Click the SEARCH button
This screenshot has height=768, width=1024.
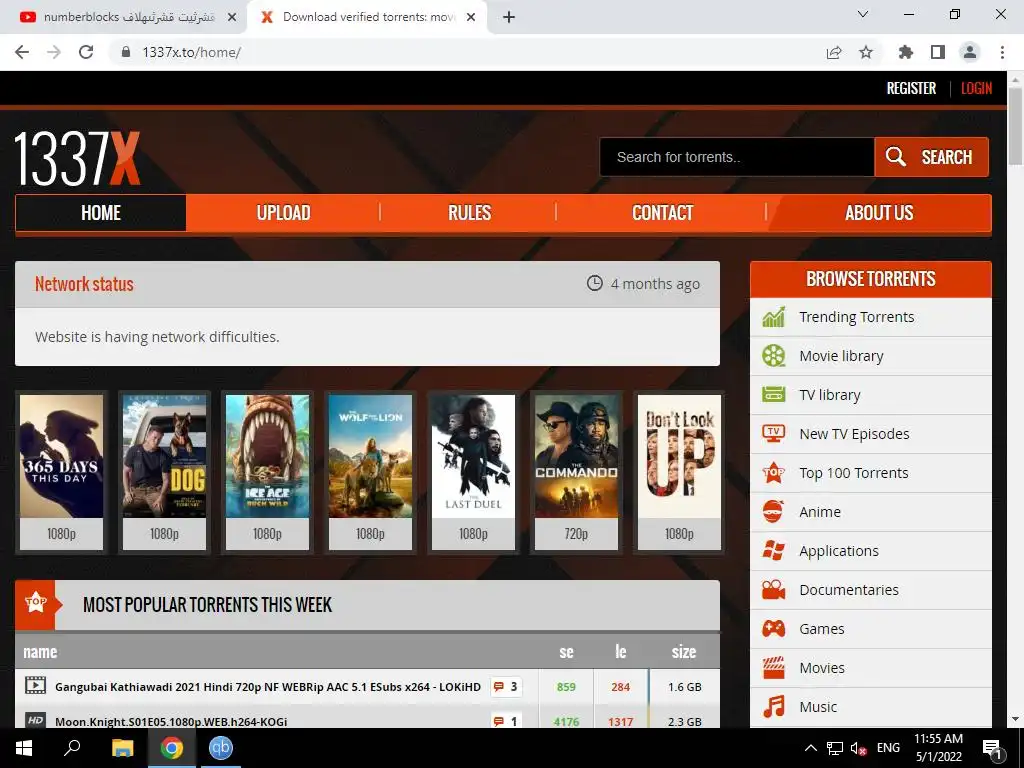tap(931, 157)
